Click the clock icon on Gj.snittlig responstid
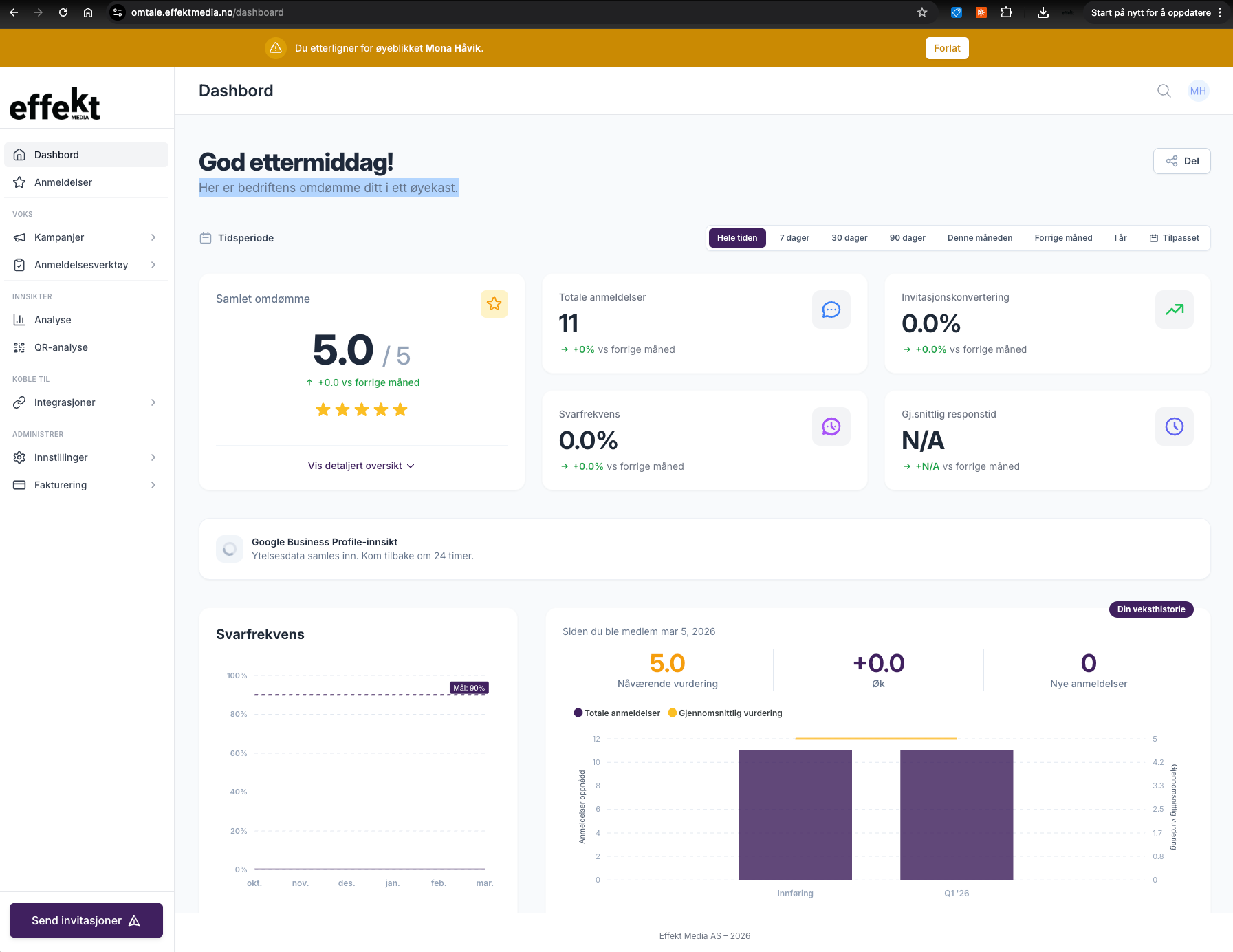Screen dimensions: 1233x952 [x=1174, y=426]
